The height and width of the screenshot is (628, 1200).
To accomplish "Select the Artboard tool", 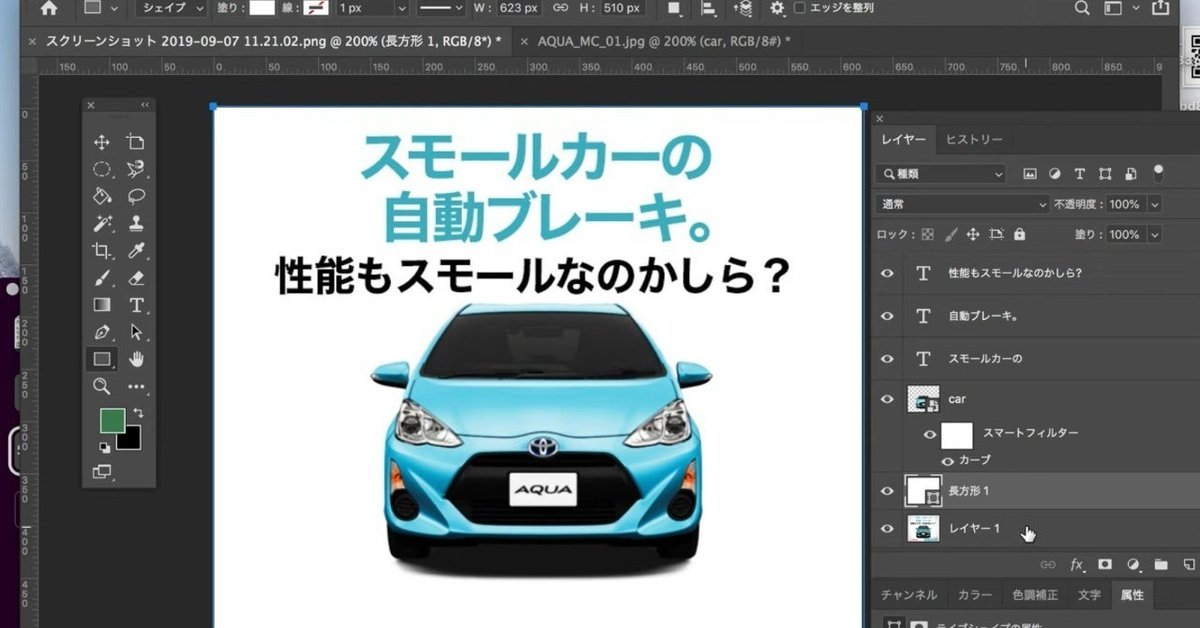I will pos(136,142).
